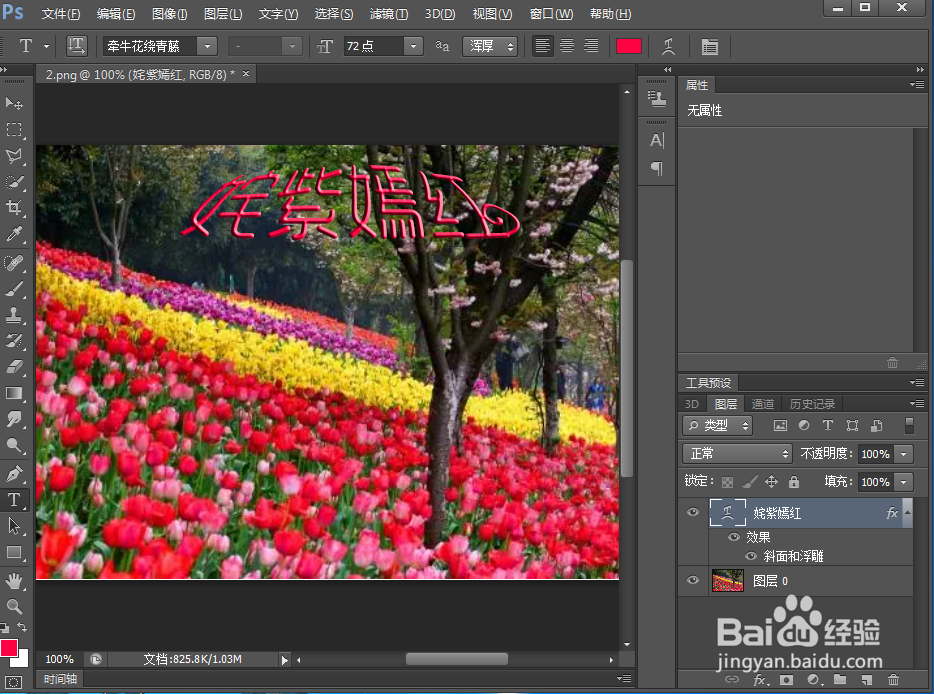Select the Healing Brush tool
Image resolution: width=934 pixels, height=694 pixels.
pyautogui.click(x=14, y=263)
